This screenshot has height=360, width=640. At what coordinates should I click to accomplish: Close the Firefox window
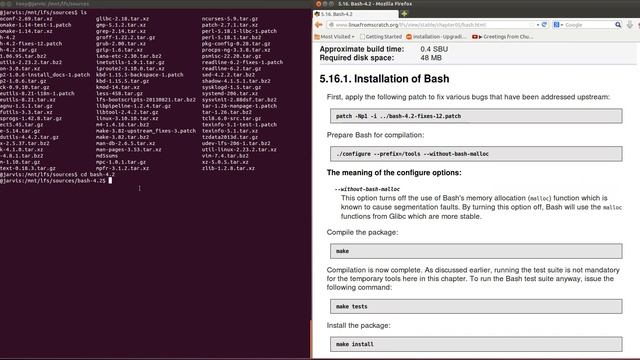click(x=318, y=4)
